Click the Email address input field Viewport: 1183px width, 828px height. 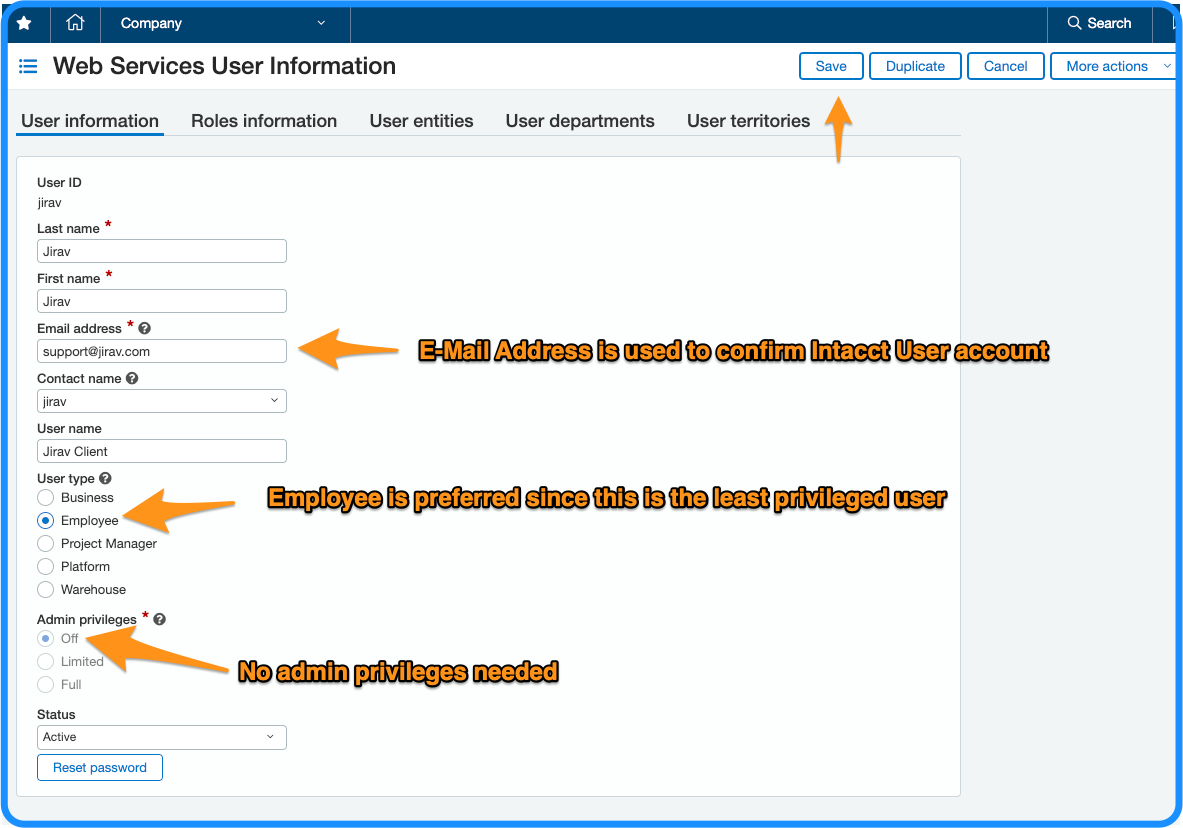pyautogui.click(x=161, y=351)
